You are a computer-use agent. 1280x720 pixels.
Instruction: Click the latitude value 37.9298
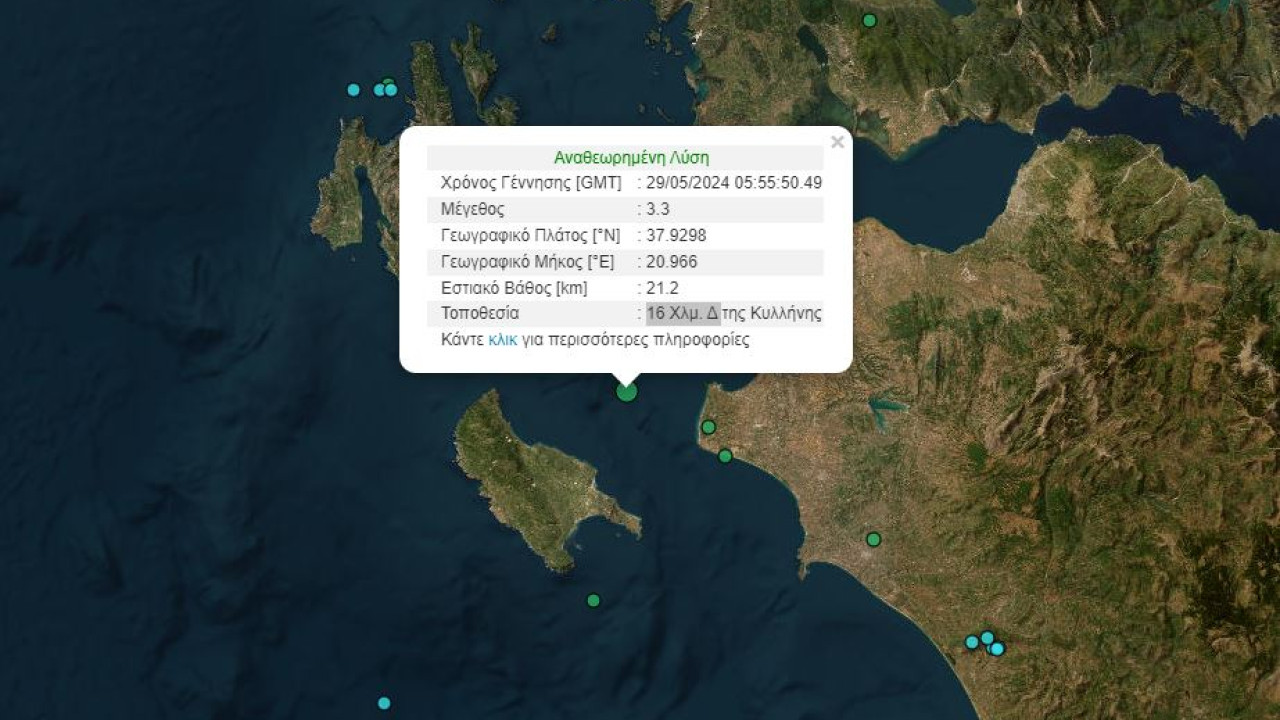click(x=677, y=235)
